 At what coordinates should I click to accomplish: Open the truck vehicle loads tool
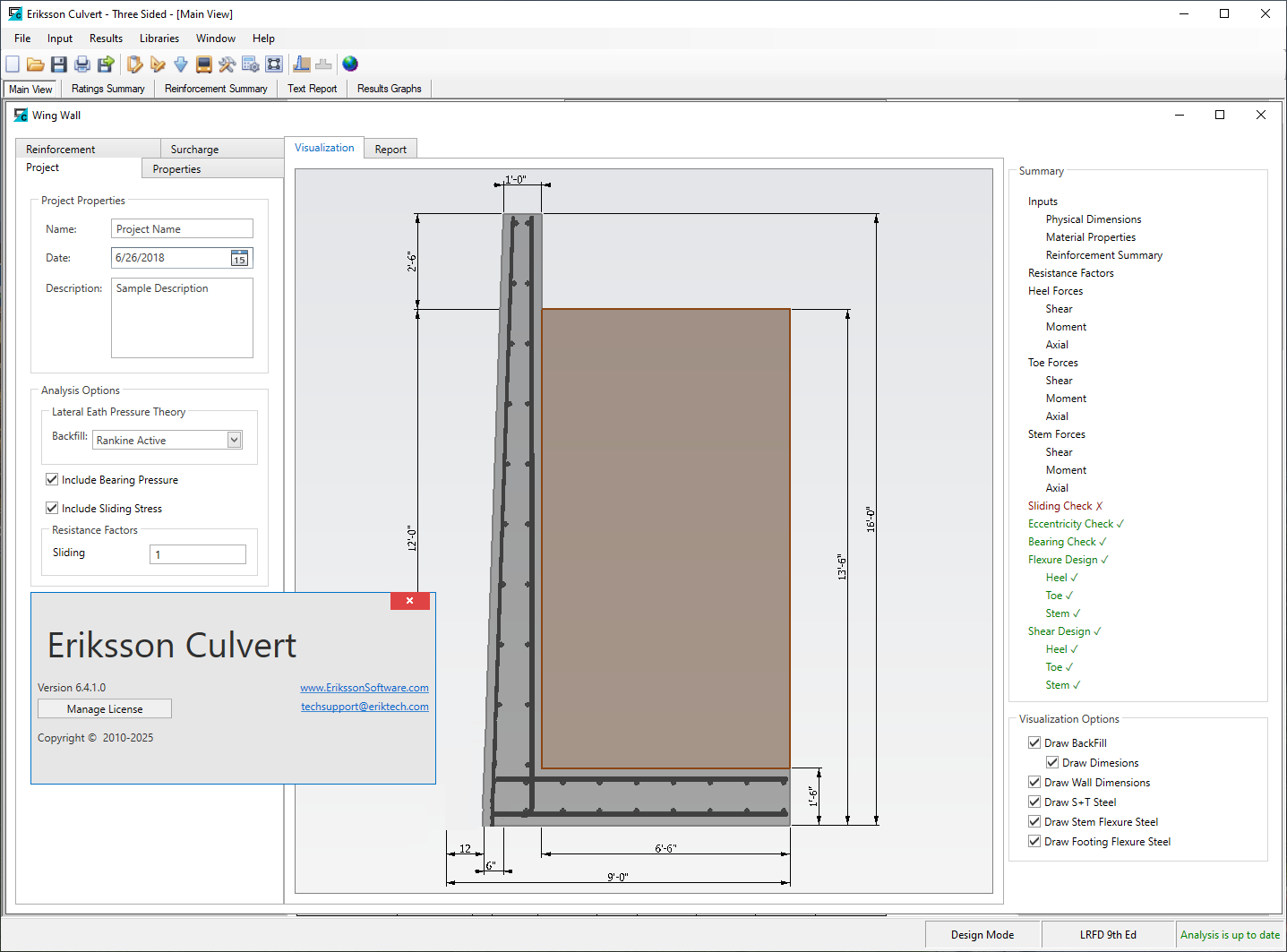(203, 64)
